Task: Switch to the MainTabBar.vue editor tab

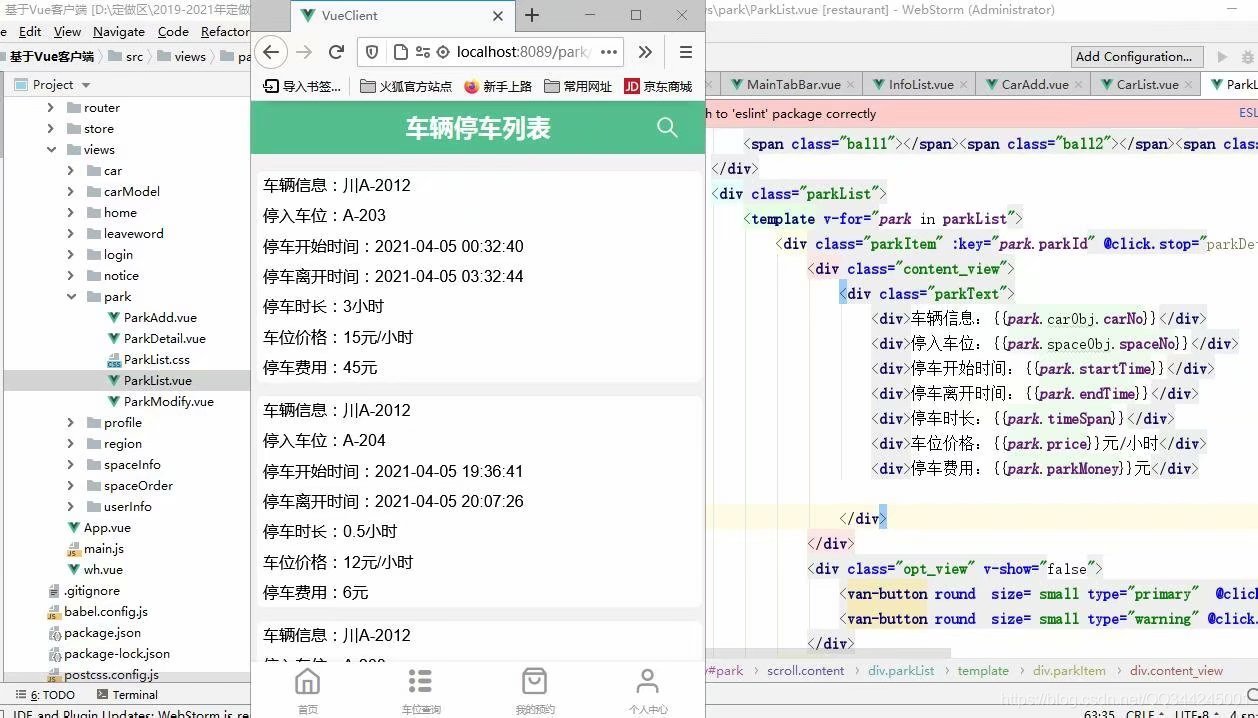Action: click(793, 84)
